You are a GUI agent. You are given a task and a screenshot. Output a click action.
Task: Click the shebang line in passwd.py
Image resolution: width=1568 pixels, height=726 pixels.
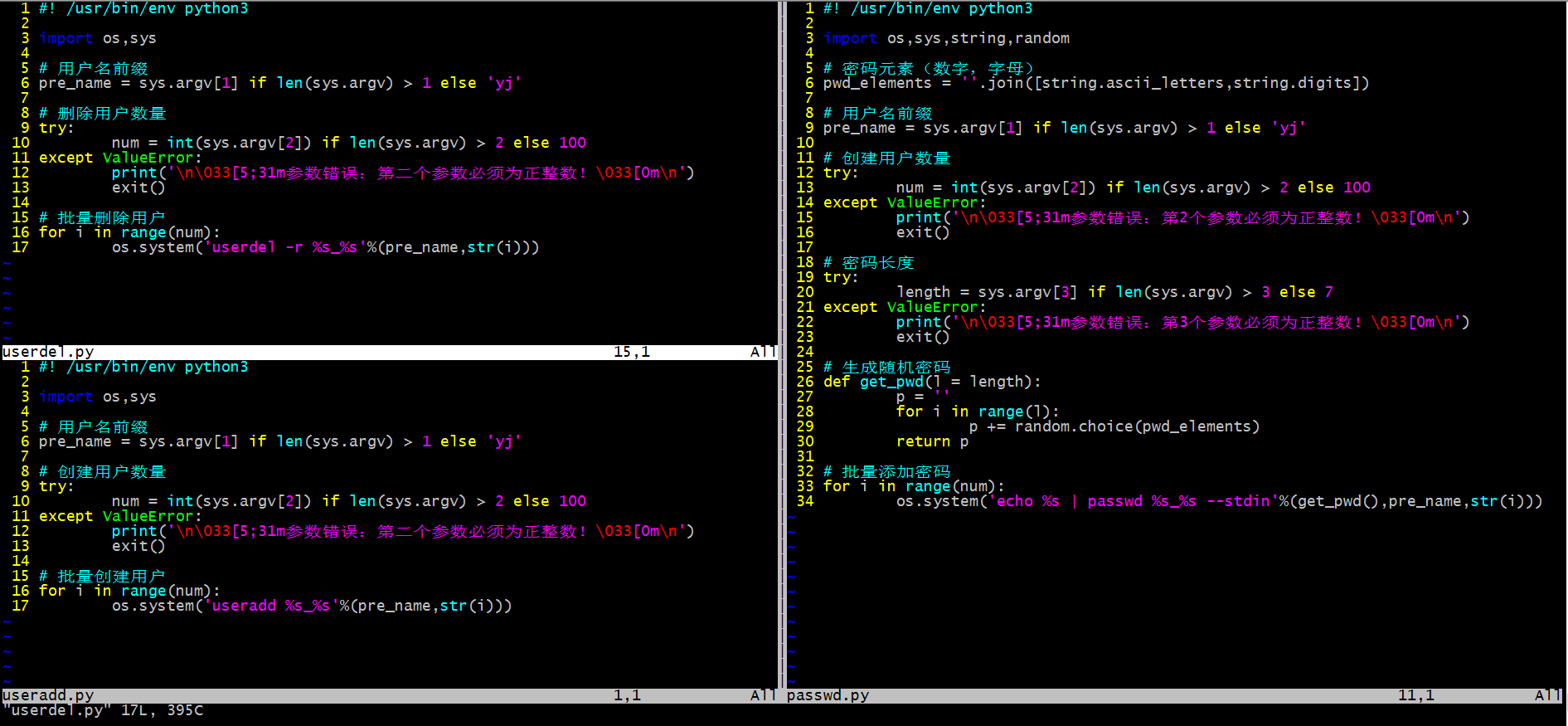click(x=928, y=8)
